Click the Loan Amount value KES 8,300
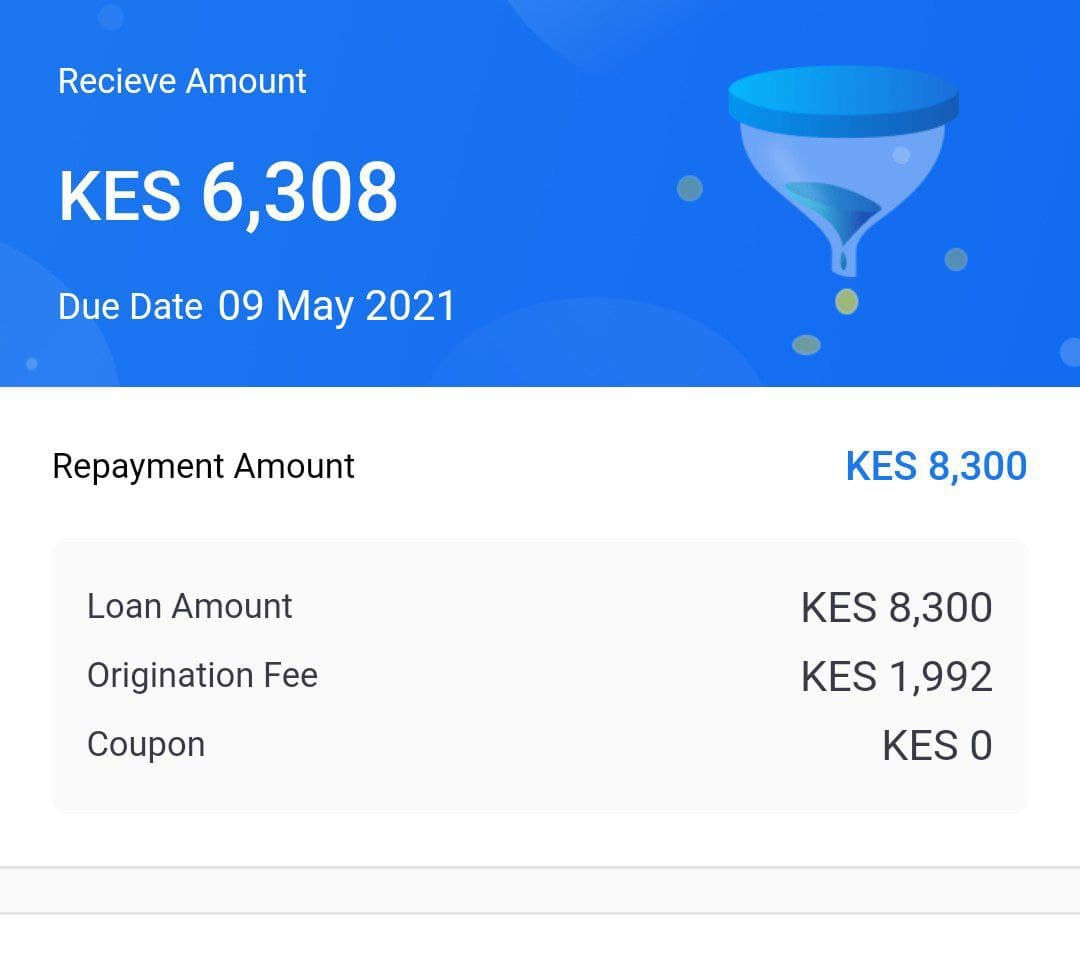 (x=896, y=607)
